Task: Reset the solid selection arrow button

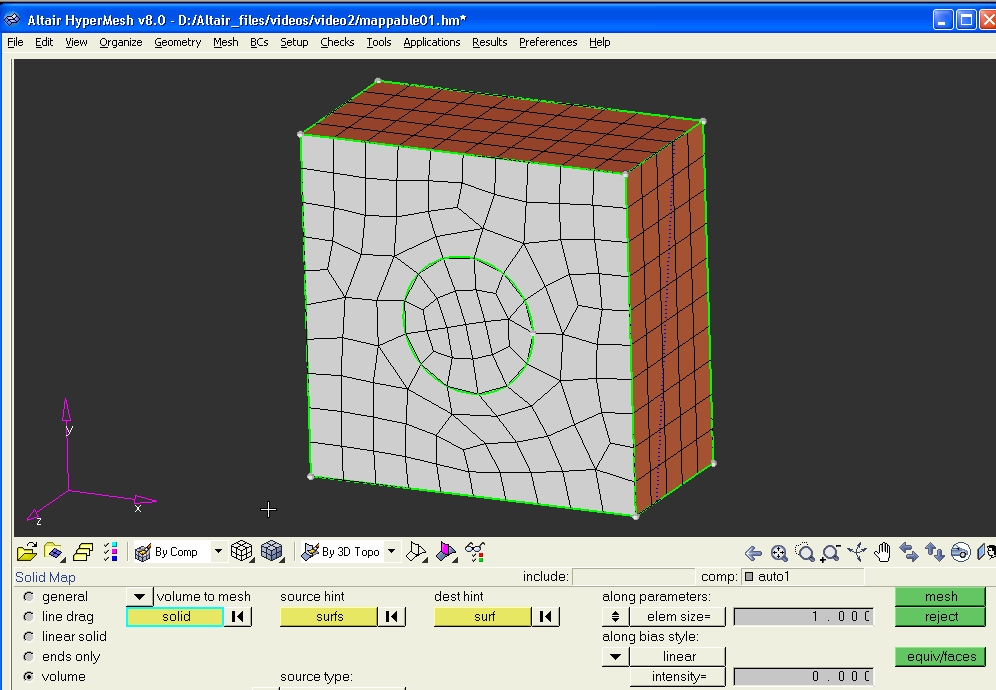Action: click(x=238, y=616)
